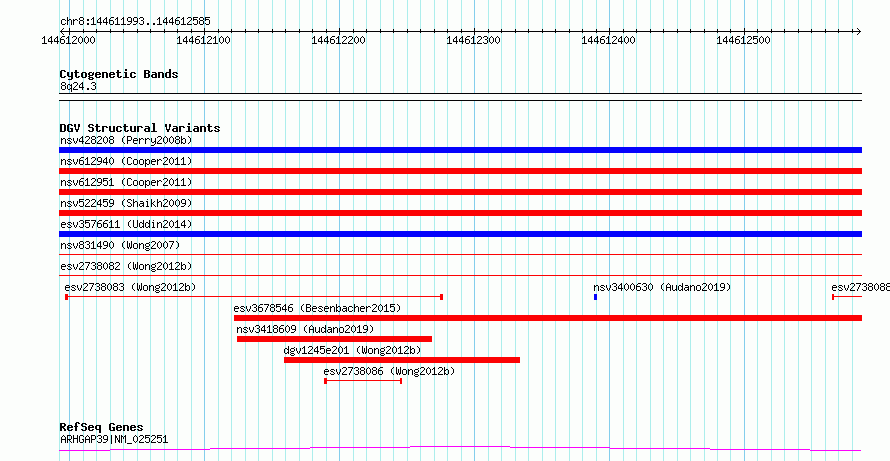Select the red nsv522459 variant bar
This screenshot has height=461, width=890.
pyautogui.click(x=460, y=213)
